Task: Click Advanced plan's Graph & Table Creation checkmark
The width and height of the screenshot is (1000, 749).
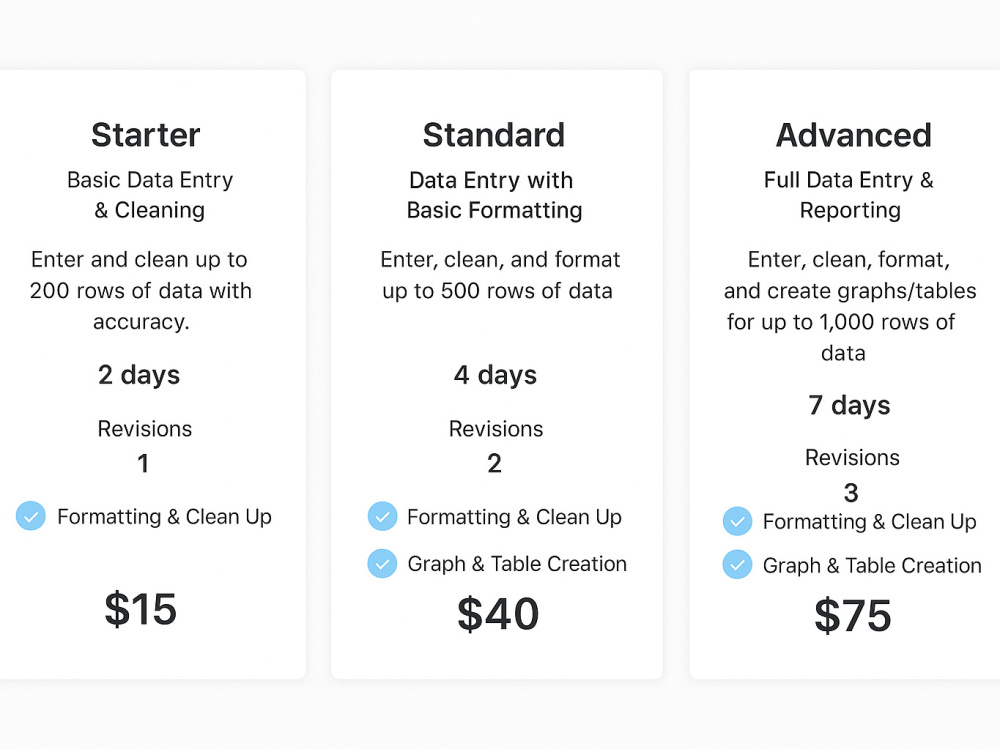Action: click(737, 565)
